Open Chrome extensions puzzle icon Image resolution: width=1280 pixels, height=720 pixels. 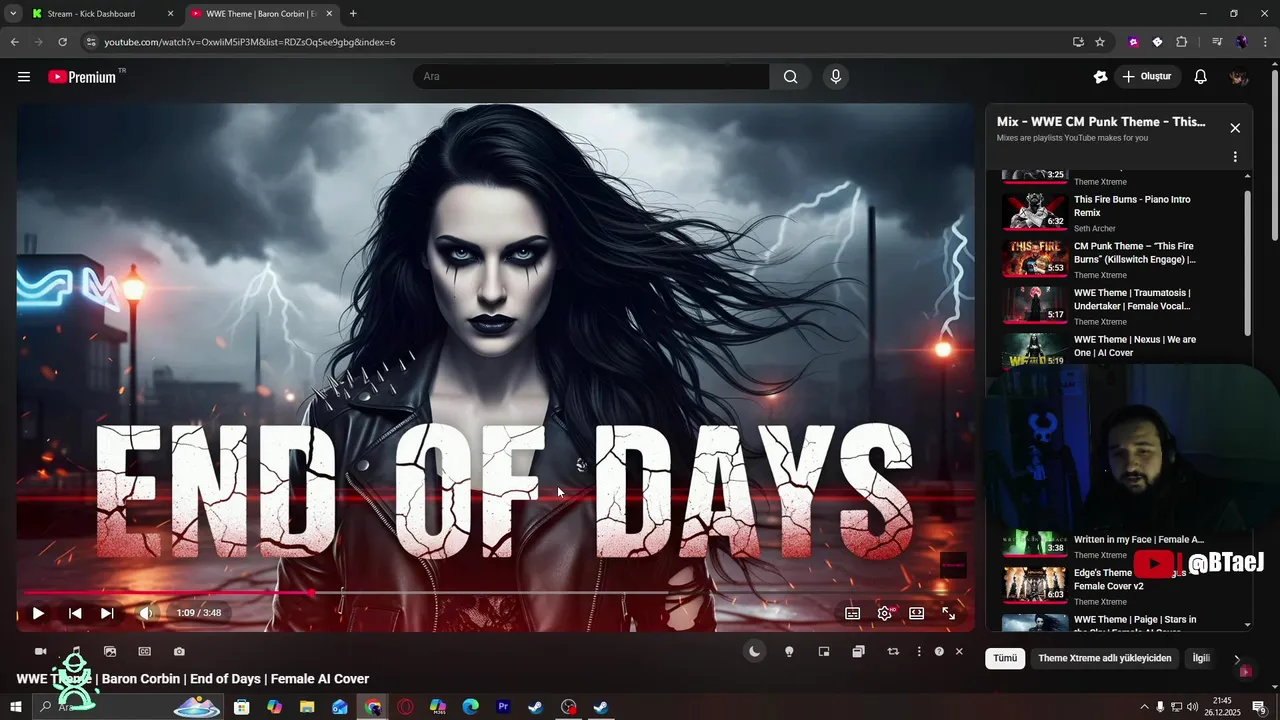(x=1182, y=42)
